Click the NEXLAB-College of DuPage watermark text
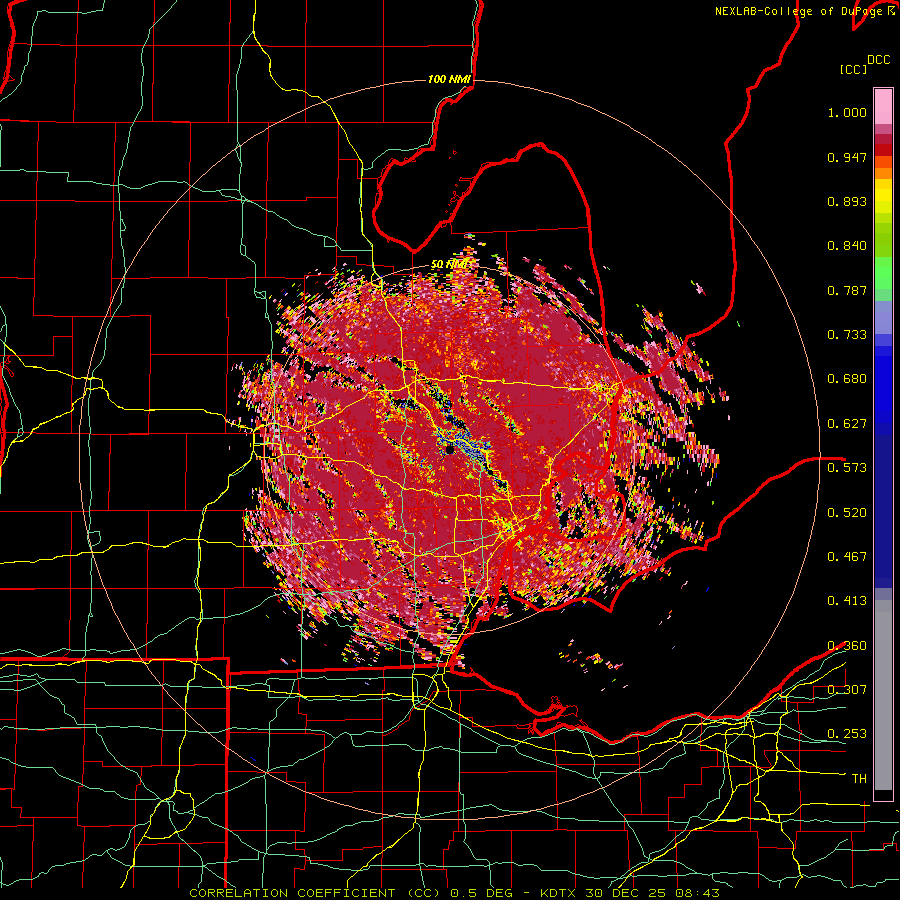Viewport: 900px width, 900px height. click(x=804, y=11)
